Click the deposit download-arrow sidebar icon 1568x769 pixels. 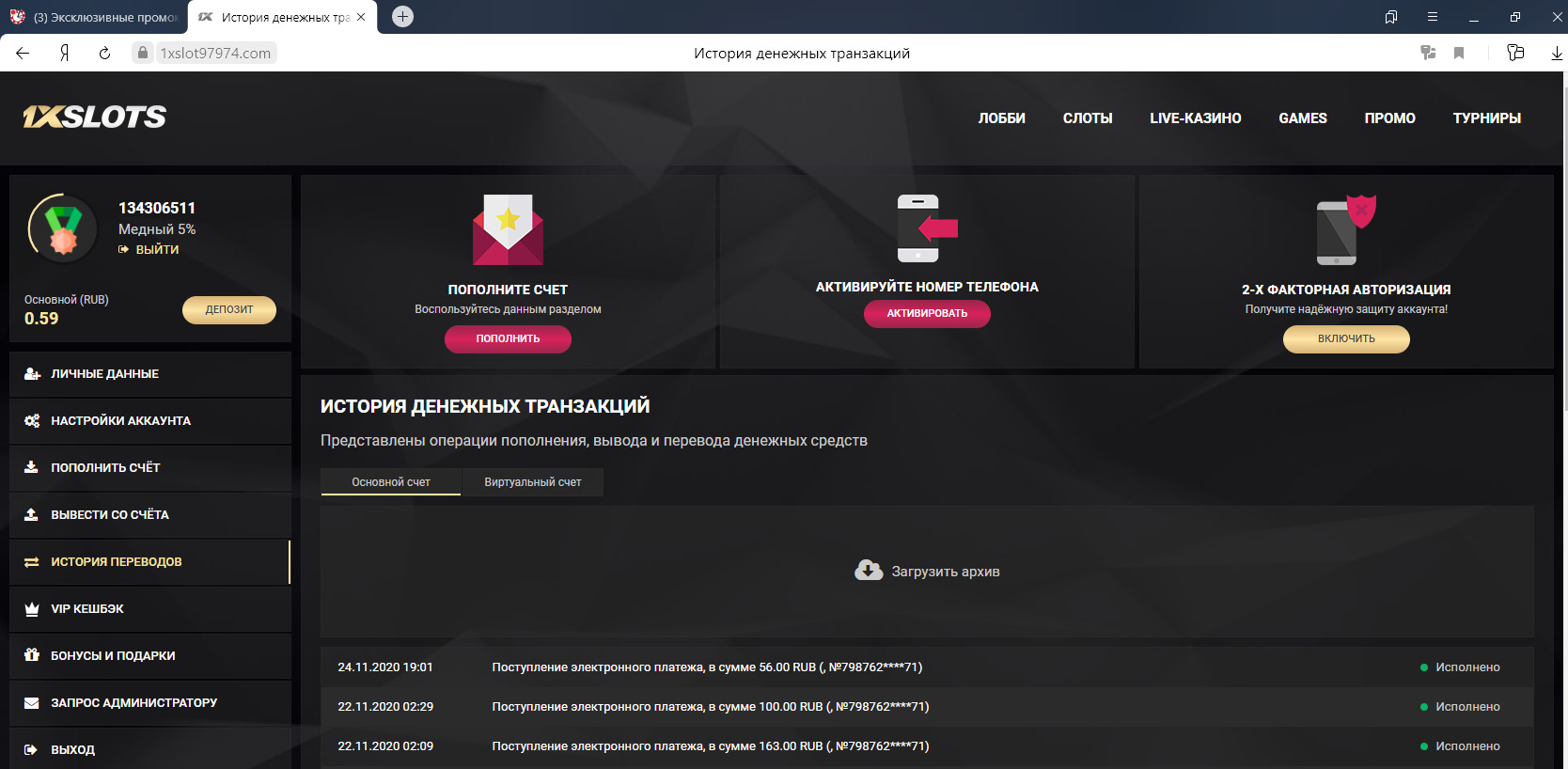(x=31, y=467)
